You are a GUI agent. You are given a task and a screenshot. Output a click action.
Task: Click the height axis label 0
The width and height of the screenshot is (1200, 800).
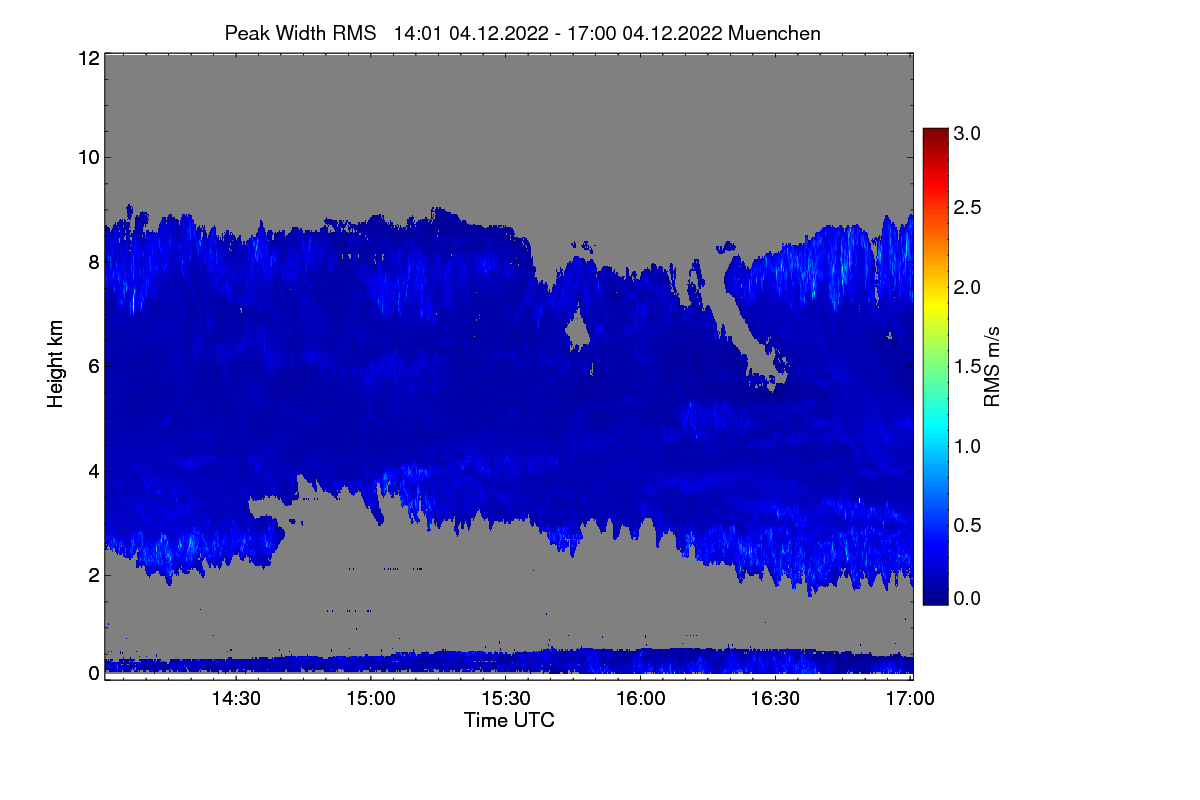tap(93, 673)
